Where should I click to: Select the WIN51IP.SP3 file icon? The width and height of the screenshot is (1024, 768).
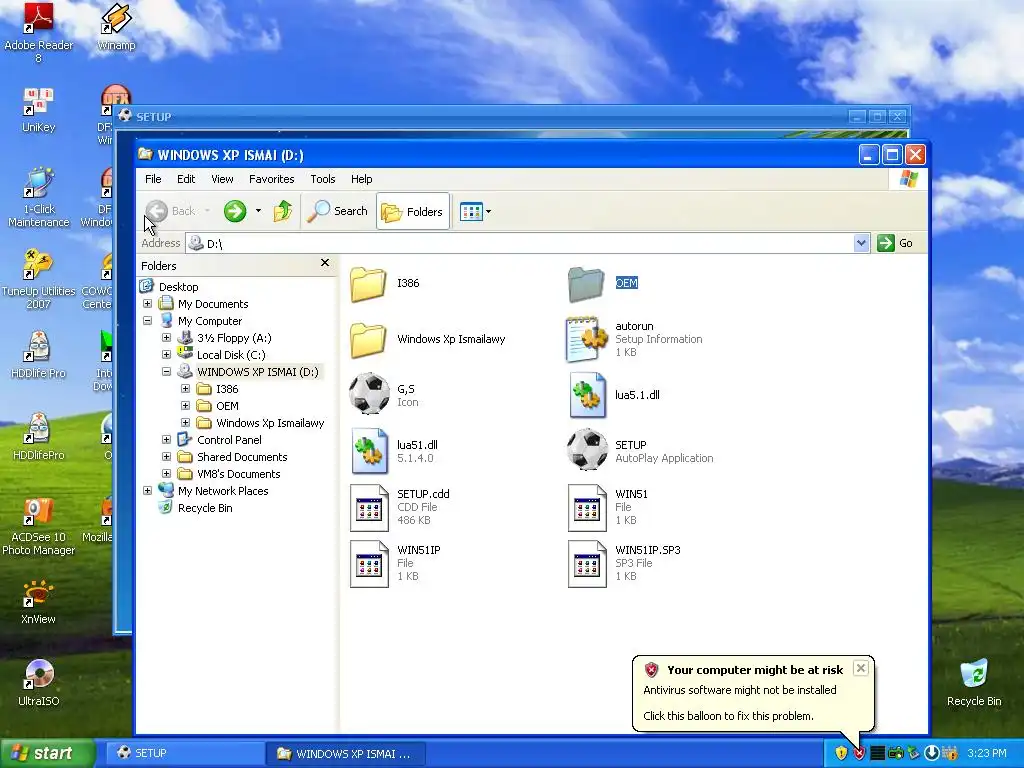coord(587,564)
